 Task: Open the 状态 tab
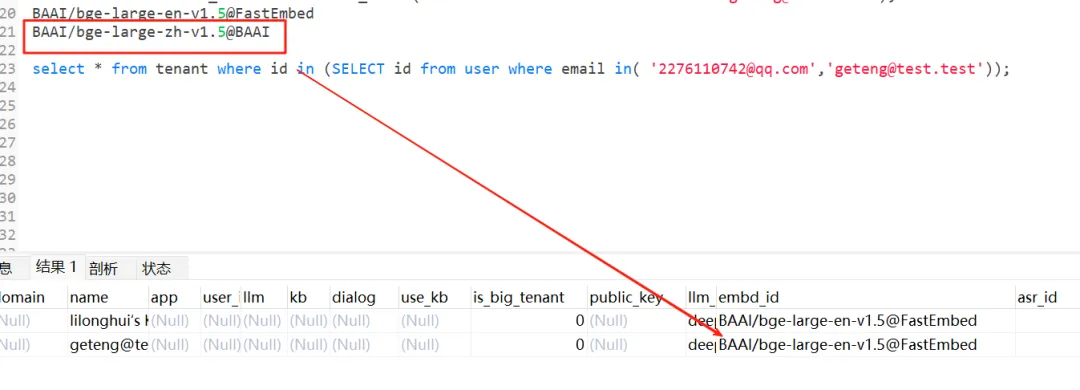coord(156,269)
